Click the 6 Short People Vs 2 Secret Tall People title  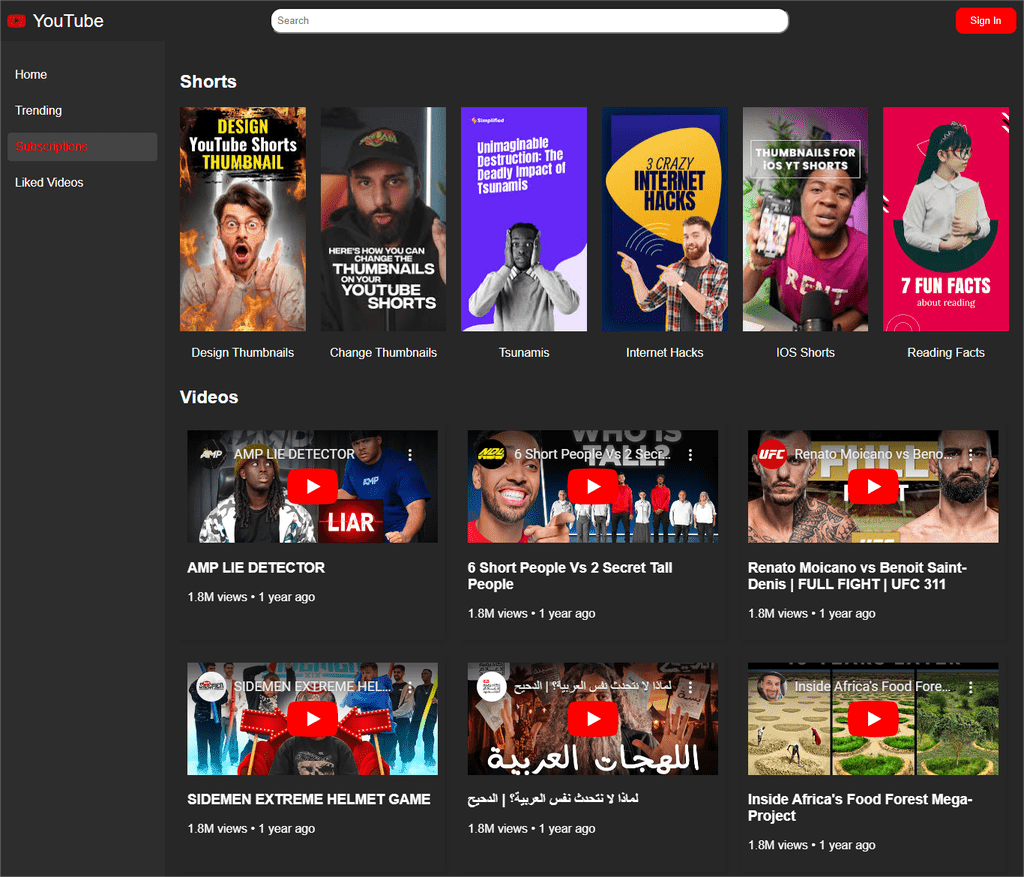[x=569, y=576]
